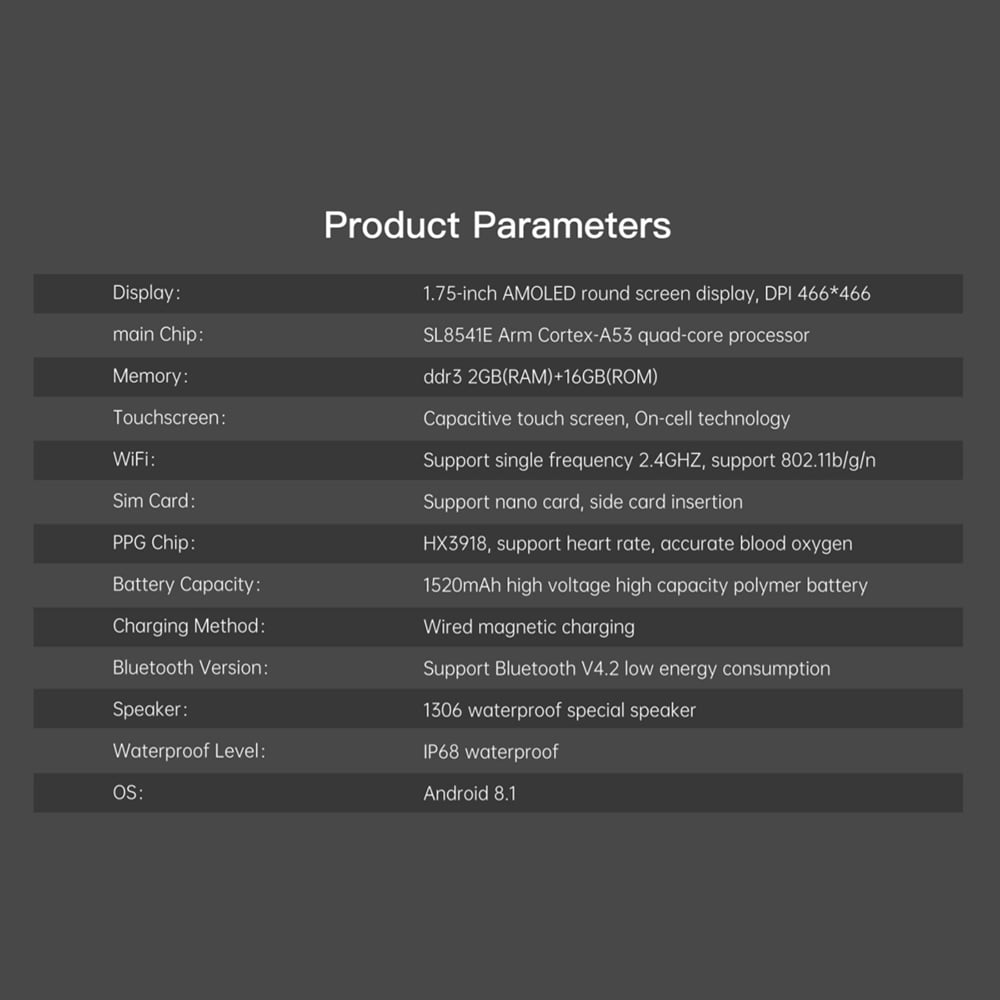Click the ddr3 2GB RAM specification

point(540,376)
